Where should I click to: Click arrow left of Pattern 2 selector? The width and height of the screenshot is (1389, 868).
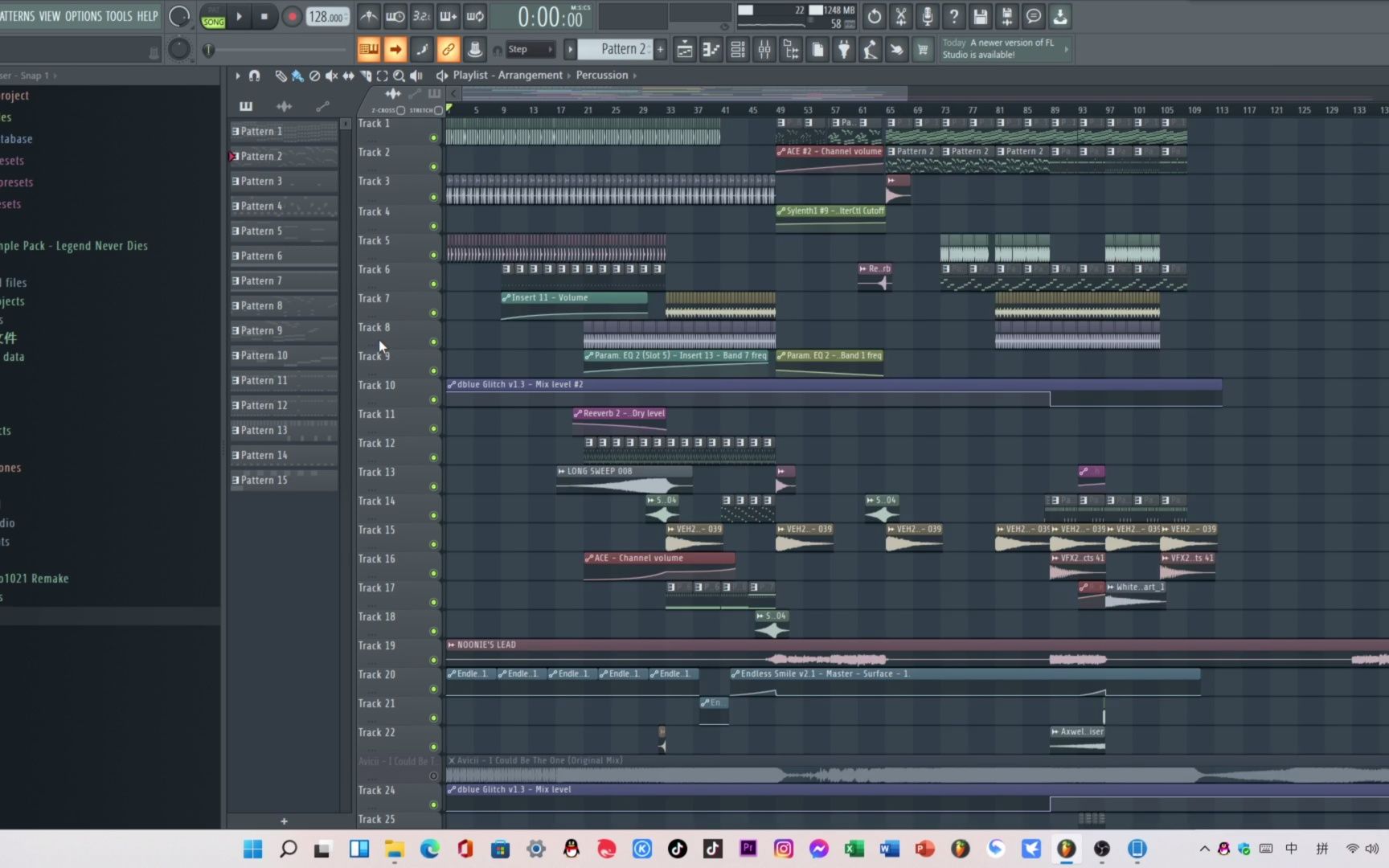(570, 49)
